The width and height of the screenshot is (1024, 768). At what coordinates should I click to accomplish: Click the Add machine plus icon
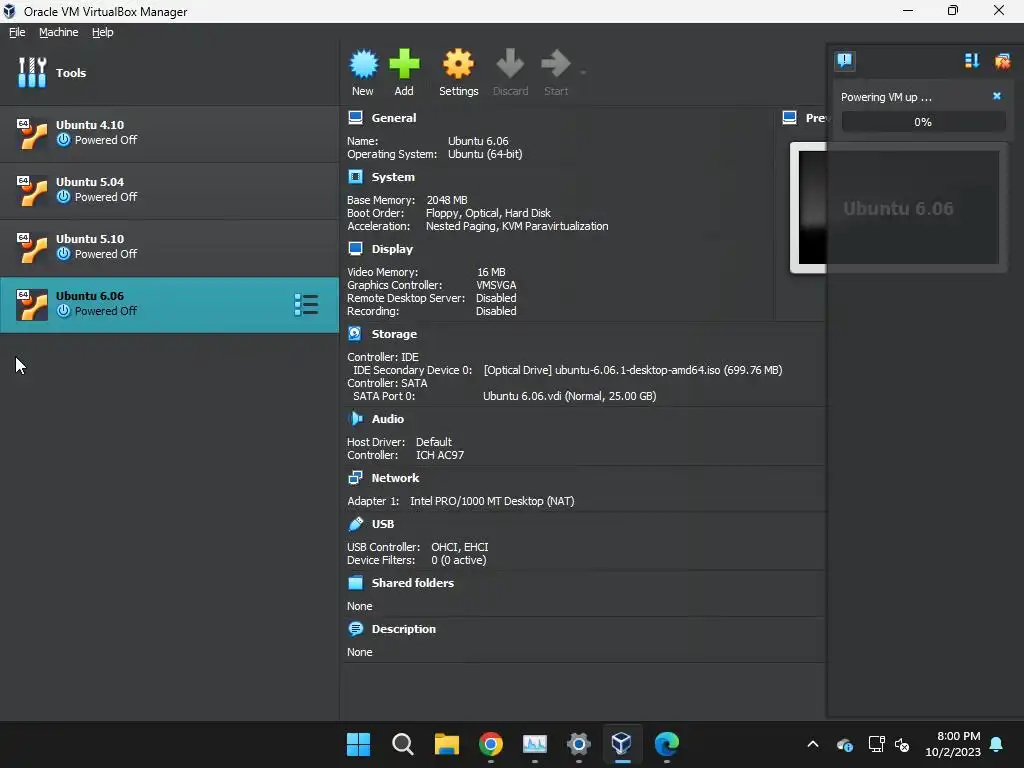click(x=404, y=64)
